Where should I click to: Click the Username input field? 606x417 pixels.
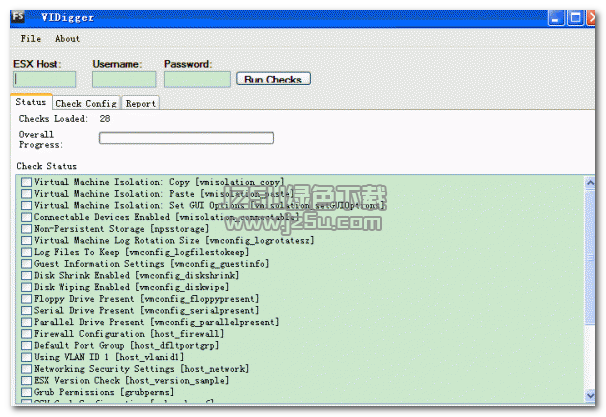pyautogui.click(x=124, y=79)
